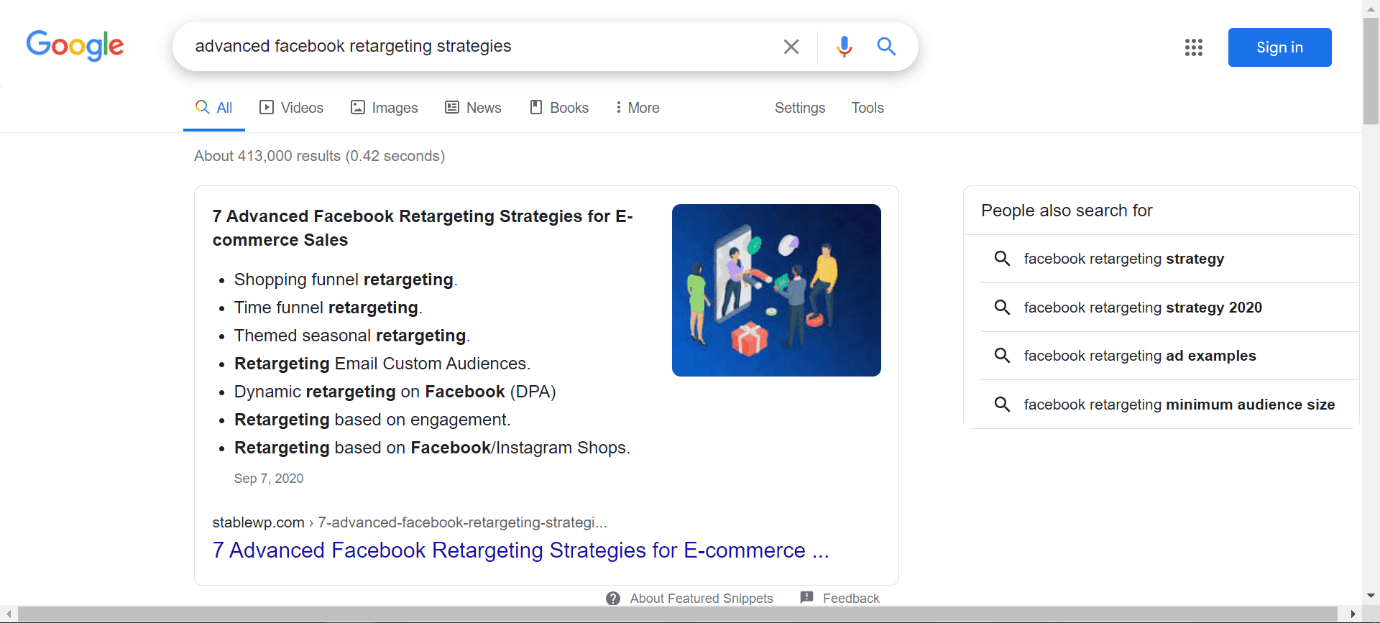Search for 'facebook retargeting strategy'
This screenshot has height=623, width=1380.
[1124, 259]
